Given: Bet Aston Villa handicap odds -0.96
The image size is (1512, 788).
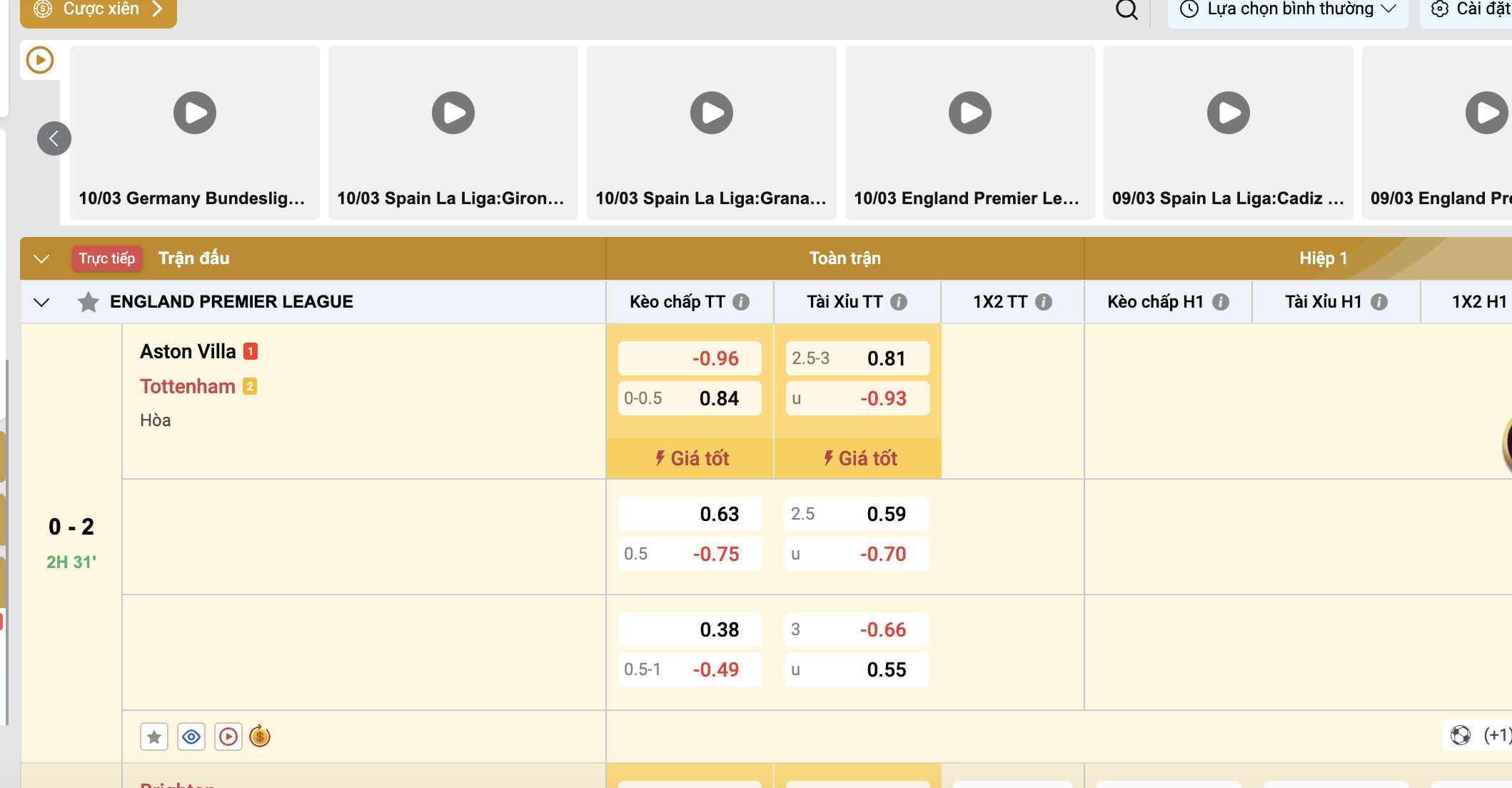Looking at the screenshot, I should (x=690, y=358).
